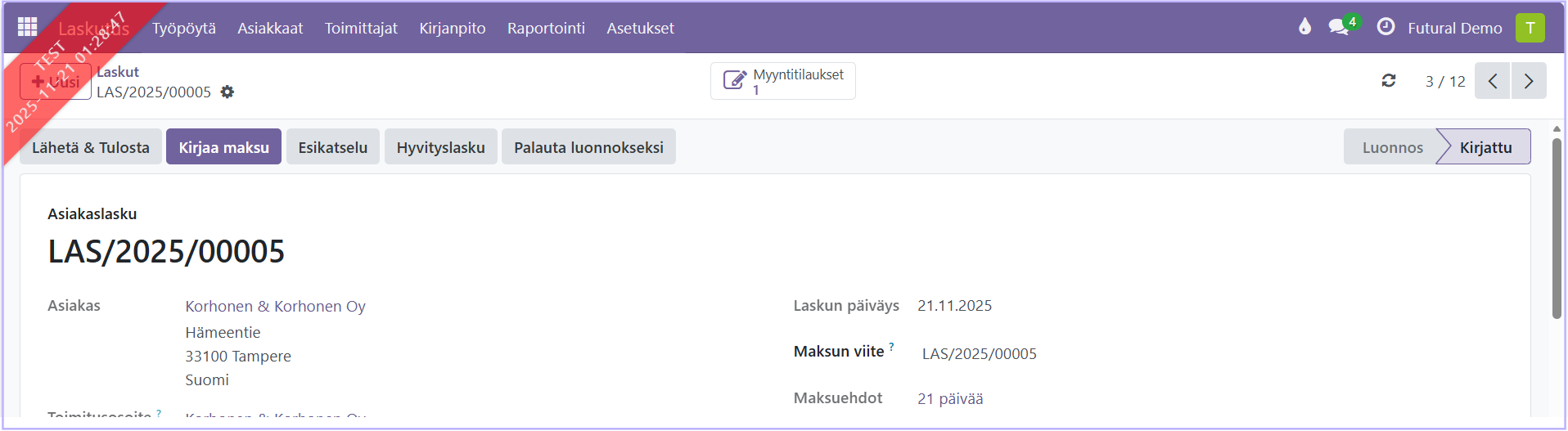Select the Luonnos status stage
The height and width of the screenshot is (431, 1568).
[x=1392, y=147]
